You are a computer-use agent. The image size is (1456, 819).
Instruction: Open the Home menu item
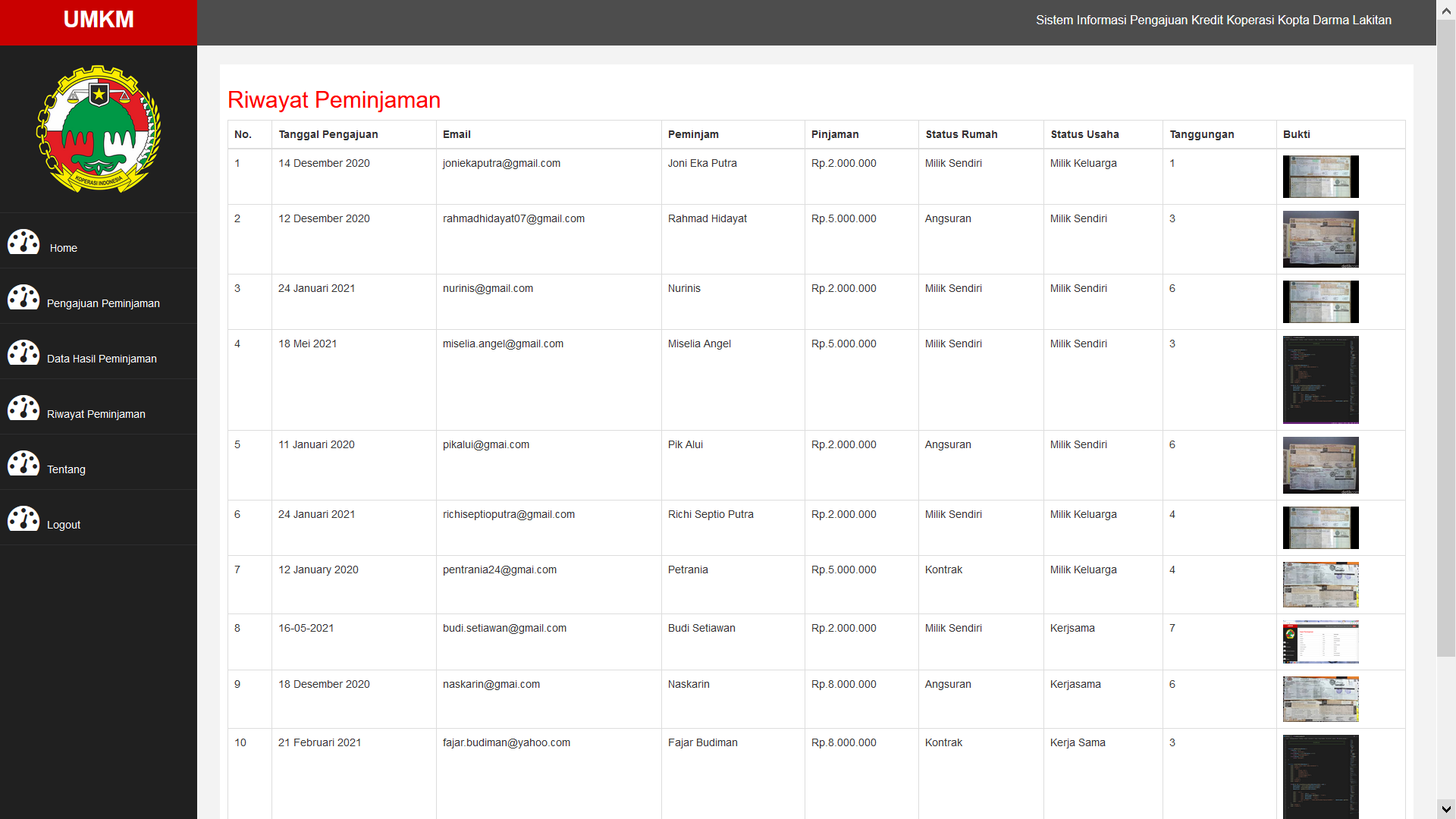point(64,248)
